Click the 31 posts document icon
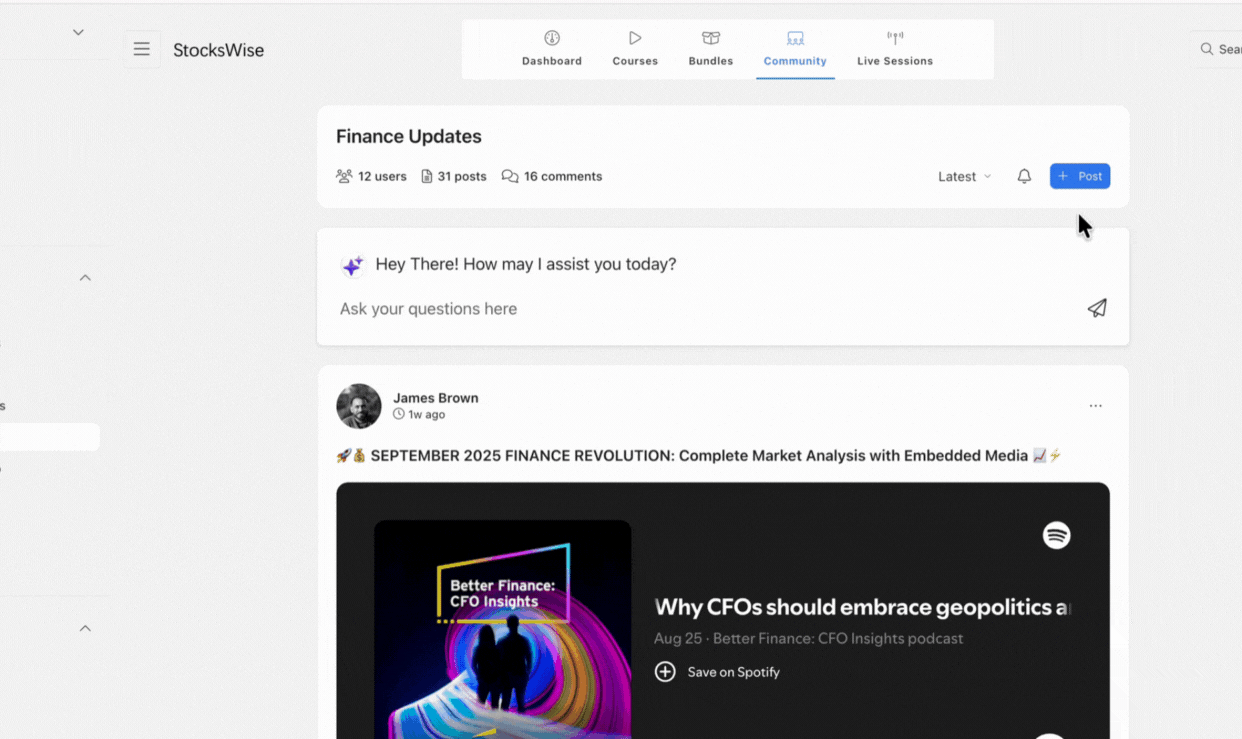Screen dimensions: 1242x739 tap(427, 176)
